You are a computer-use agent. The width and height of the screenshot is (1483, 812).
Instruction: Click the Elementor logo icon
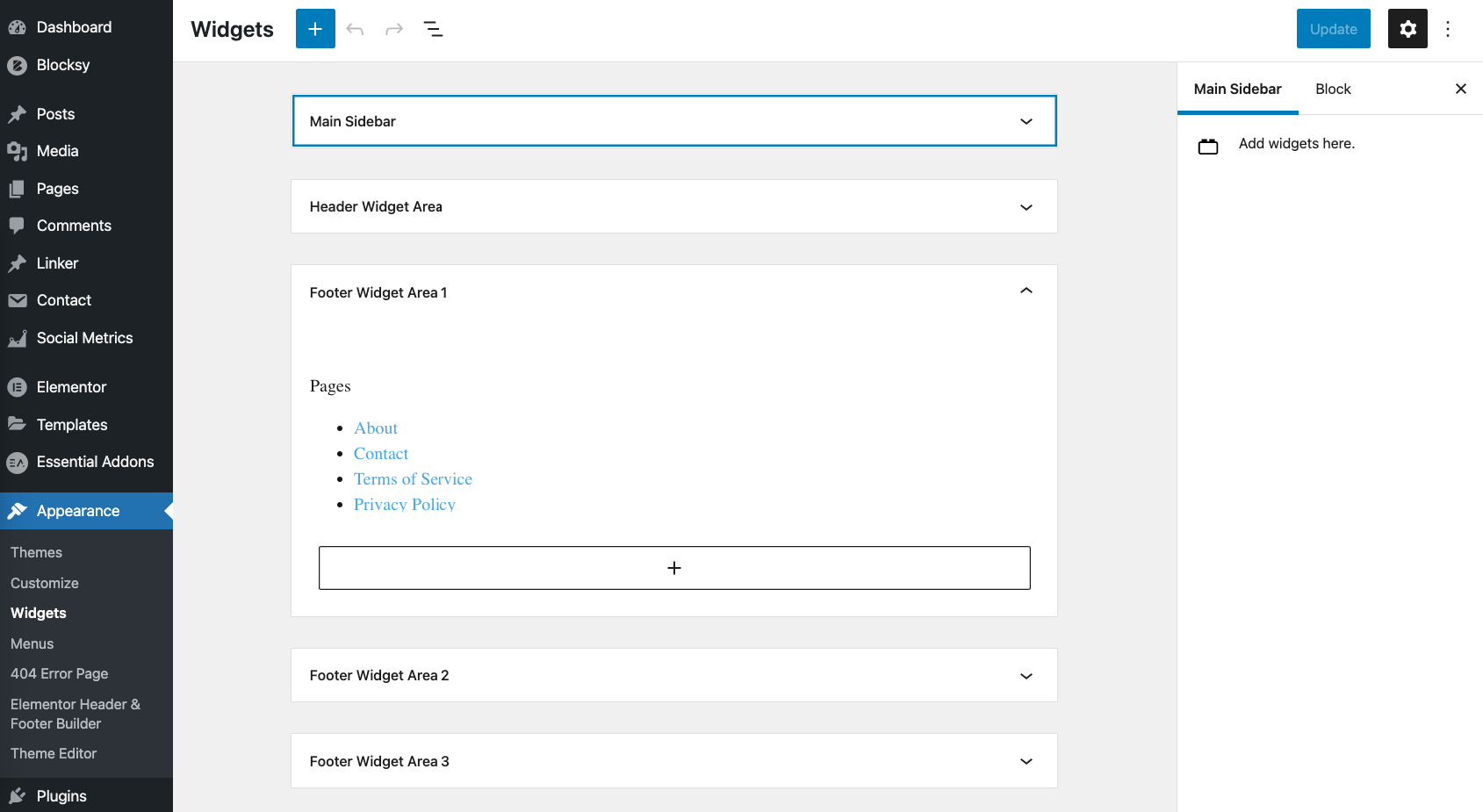click(17, 387)
